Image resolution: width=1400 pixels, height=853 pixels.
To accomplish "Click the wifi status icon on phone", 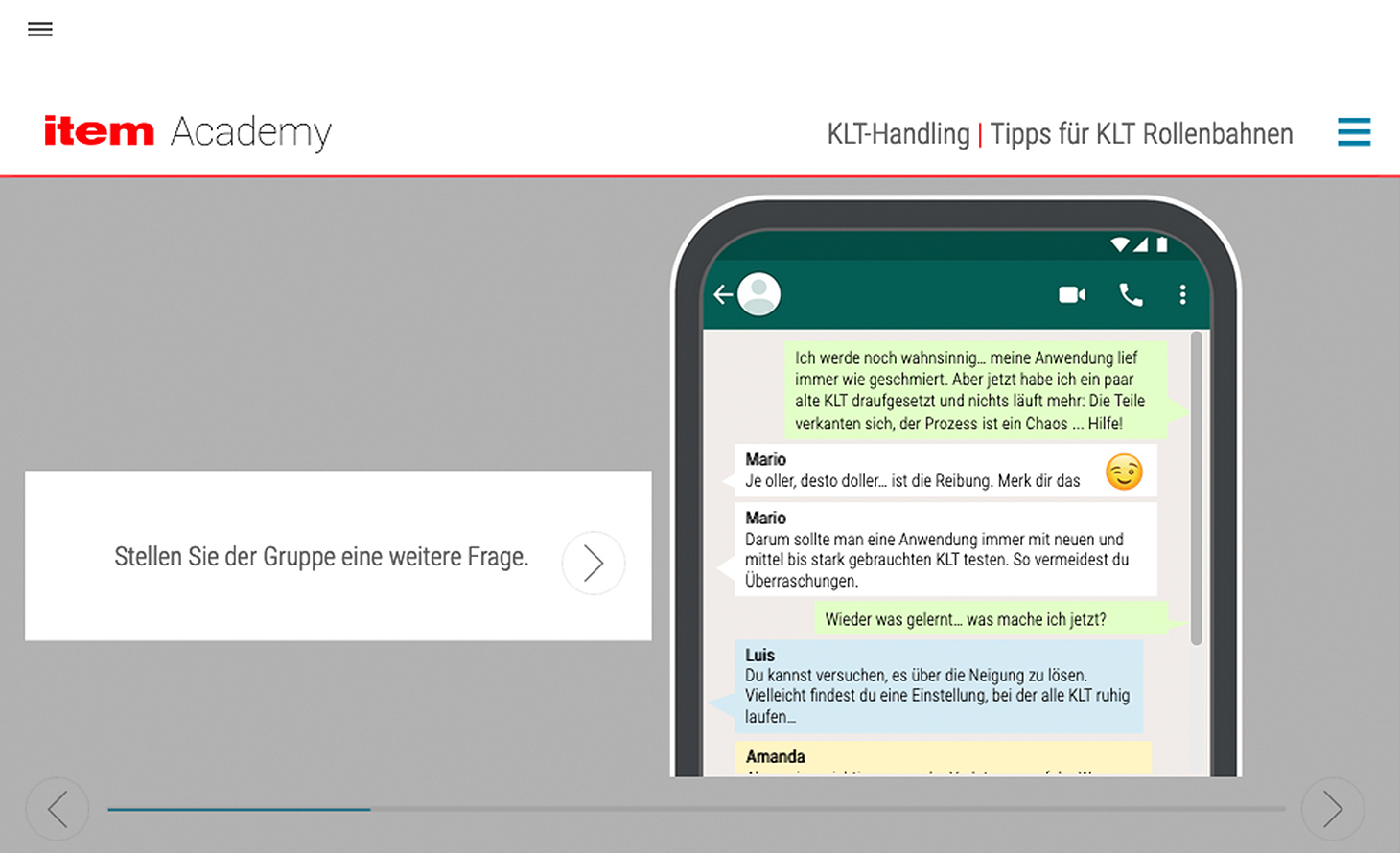I will (1119, 244).
